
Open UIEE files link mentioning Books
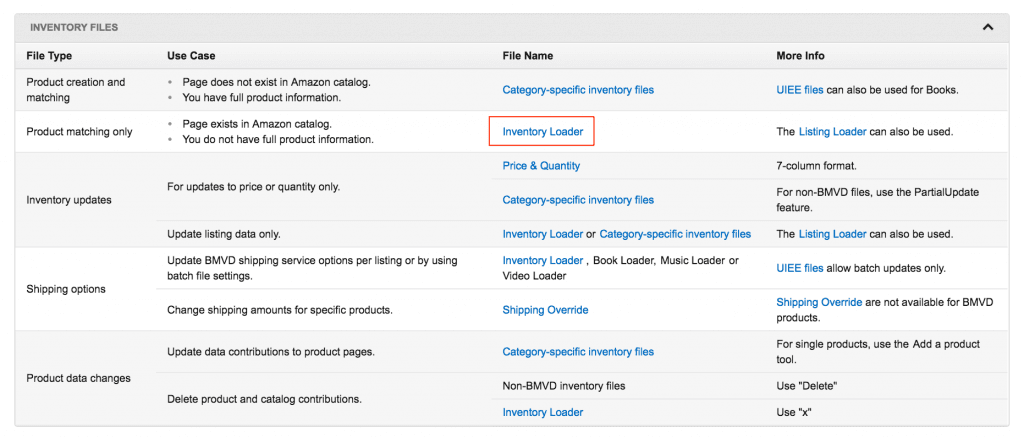(800, 90)
